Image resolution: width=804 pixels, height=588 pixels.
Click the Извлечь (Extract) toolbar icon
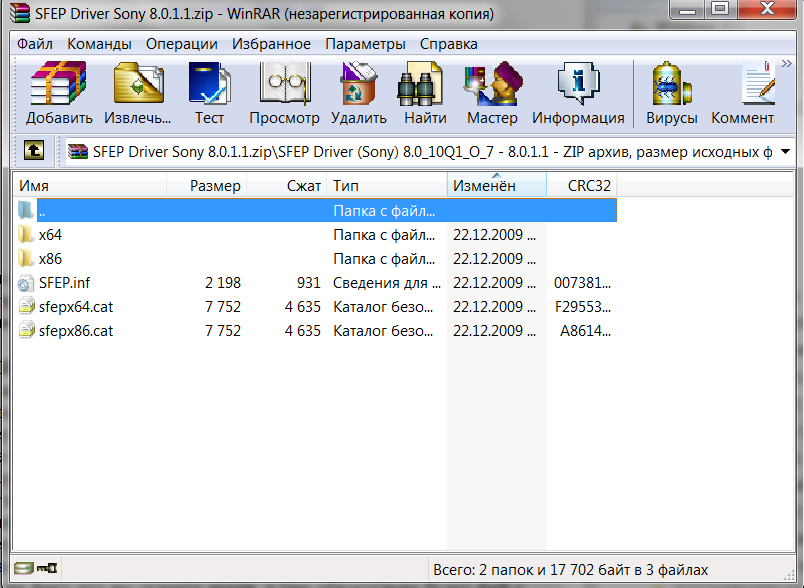click(x=138, y=83)
